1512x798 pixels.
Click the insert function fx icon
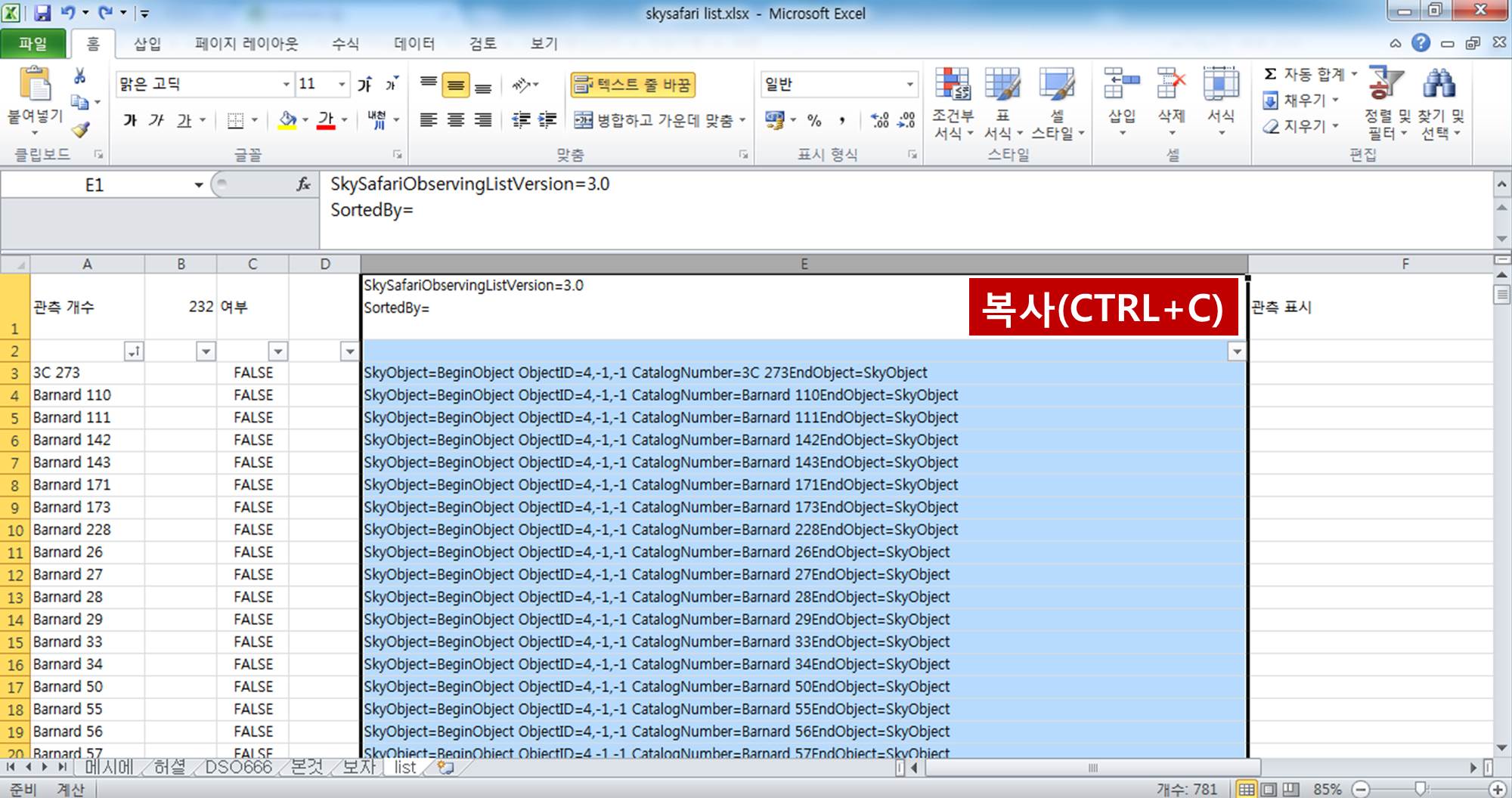click(x=303, y=184)
